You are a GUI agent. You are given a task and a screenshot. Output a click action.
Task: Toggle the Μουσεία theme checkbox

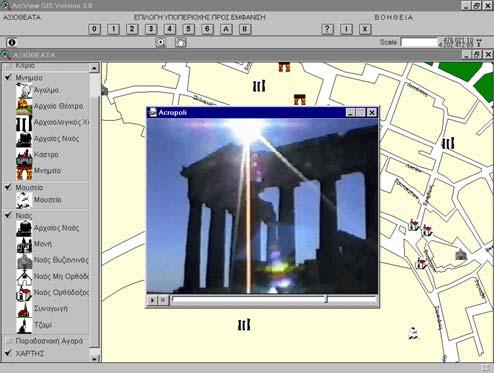point(8,187)
